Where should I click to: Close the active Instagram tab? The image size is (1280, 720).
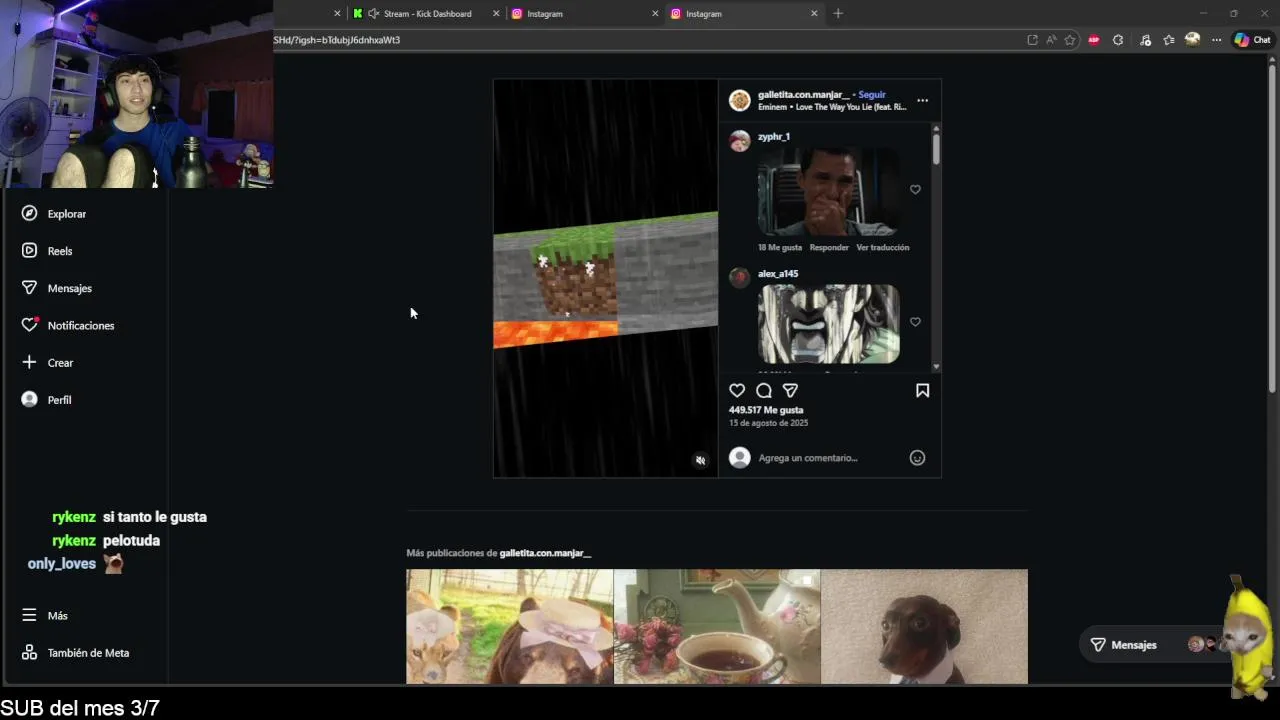(x=814, y=14)
